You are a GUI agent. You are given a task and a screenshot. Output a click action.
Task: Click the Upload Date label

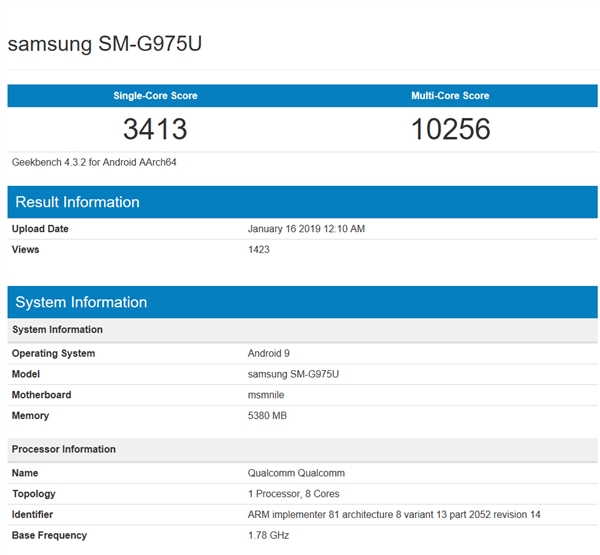(x=40, y=229)
